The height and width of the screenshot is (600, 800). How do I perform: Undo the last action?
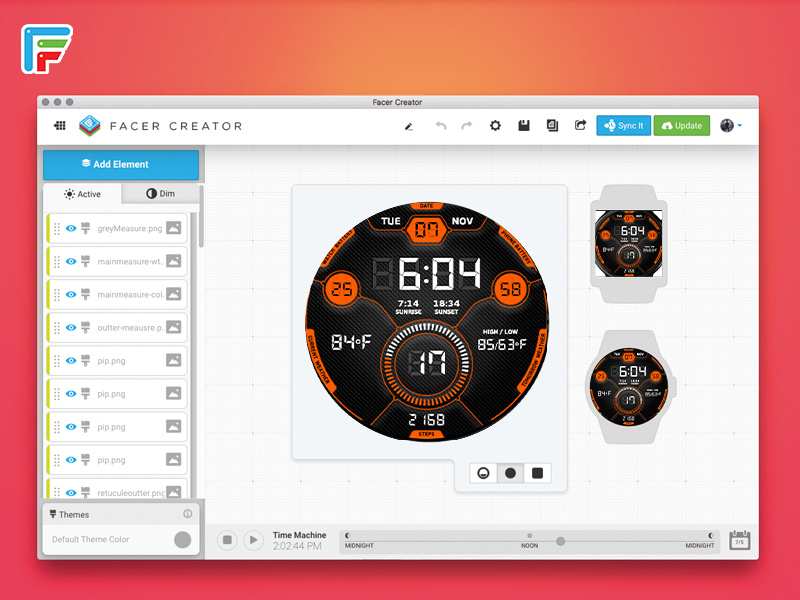click(x=441, y=126)
